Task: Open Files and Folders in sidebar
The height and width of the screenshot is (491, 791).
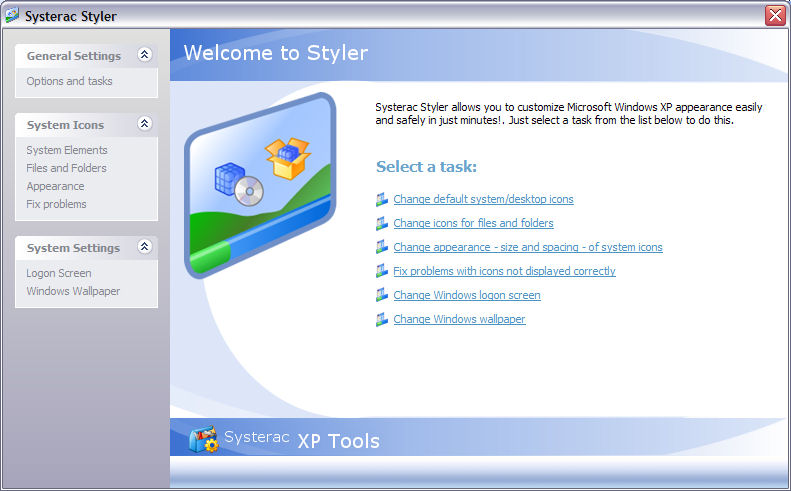Action: tap(67, 168)
